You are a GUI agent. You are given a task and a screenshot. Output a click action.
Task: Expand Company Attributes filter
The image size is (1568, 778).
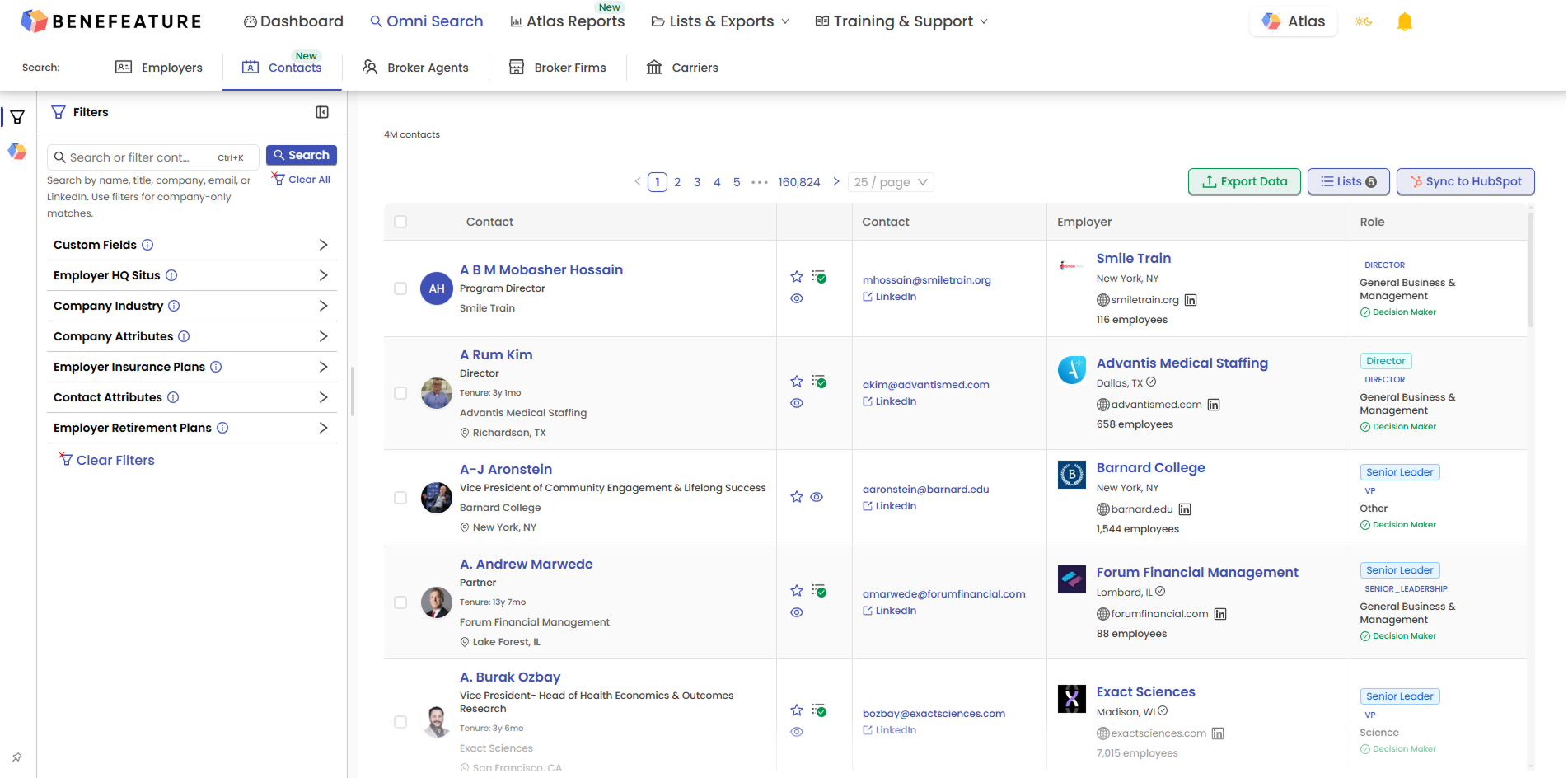(192, 336)
